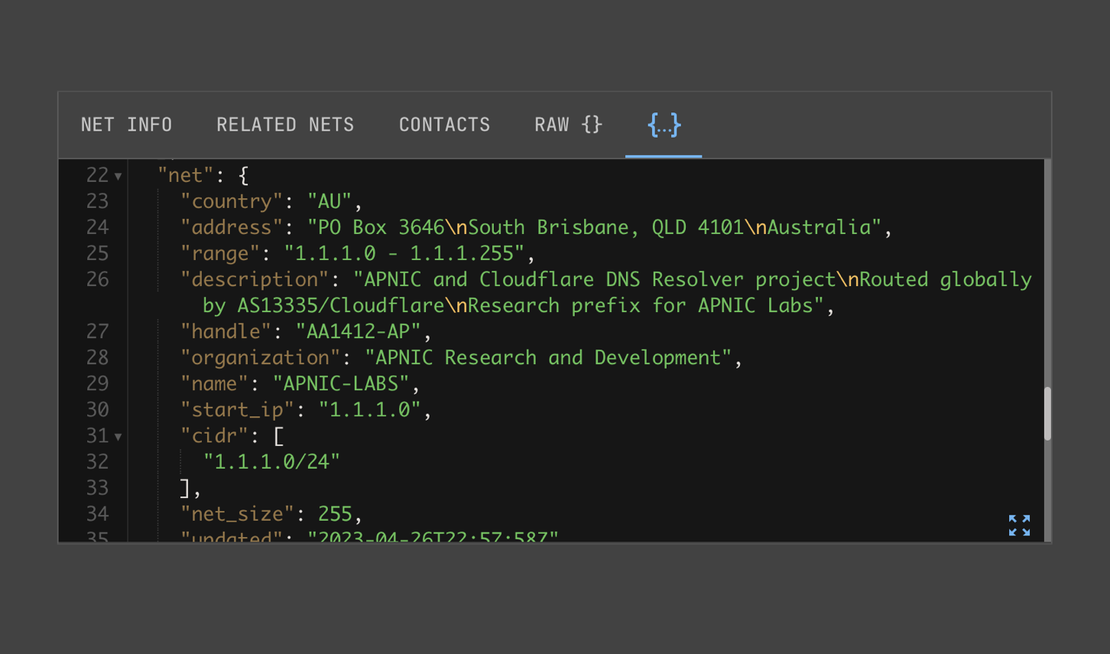The height and width of the screenshot is (654, 1110).
Task: Select the cidr entry 1.1.1.0/24
Action: coord(270,462)
